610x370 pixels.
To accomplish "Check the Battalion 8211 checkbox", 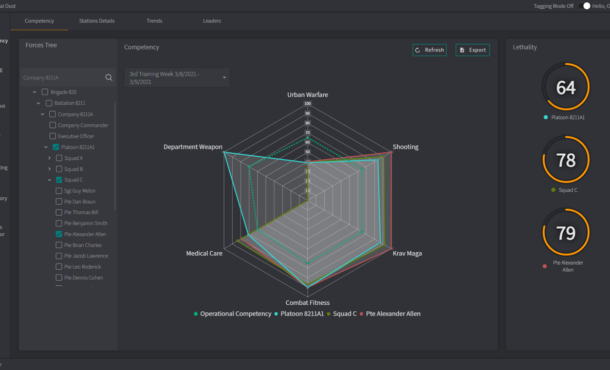I will point(49,103).
